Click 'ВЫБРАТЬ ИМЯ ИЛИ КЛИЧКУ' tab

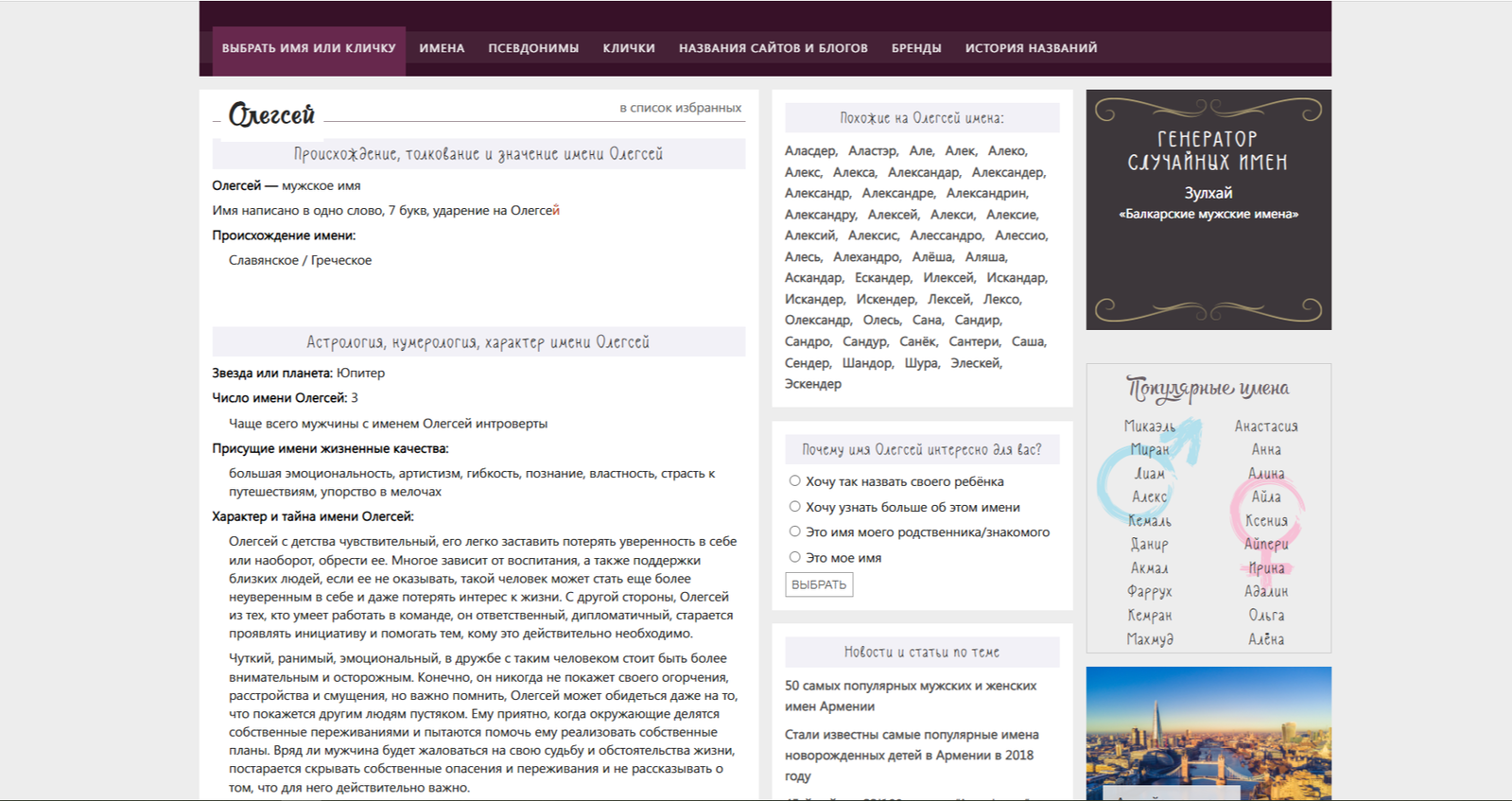point(309,48)
